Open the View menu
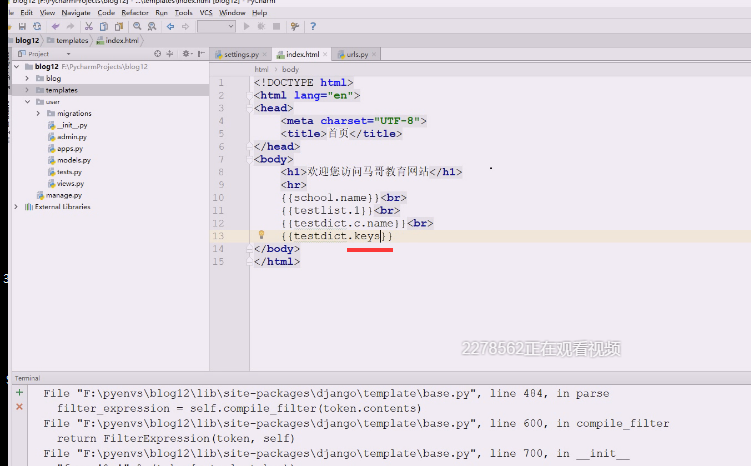751x466 pixels. pyautogui.click(x=47, y=12)
